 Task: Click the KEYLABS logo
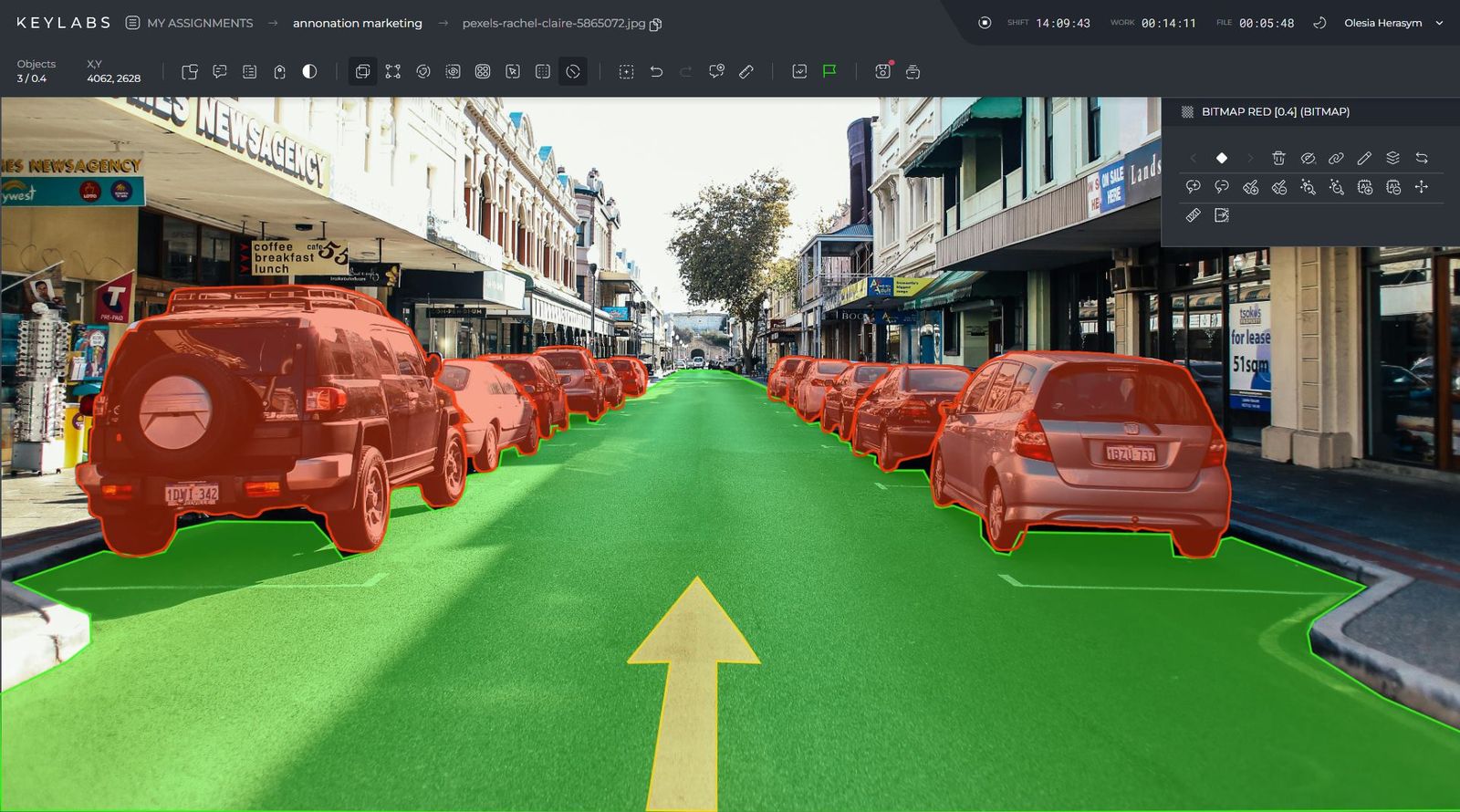click(x=63, y=23)
